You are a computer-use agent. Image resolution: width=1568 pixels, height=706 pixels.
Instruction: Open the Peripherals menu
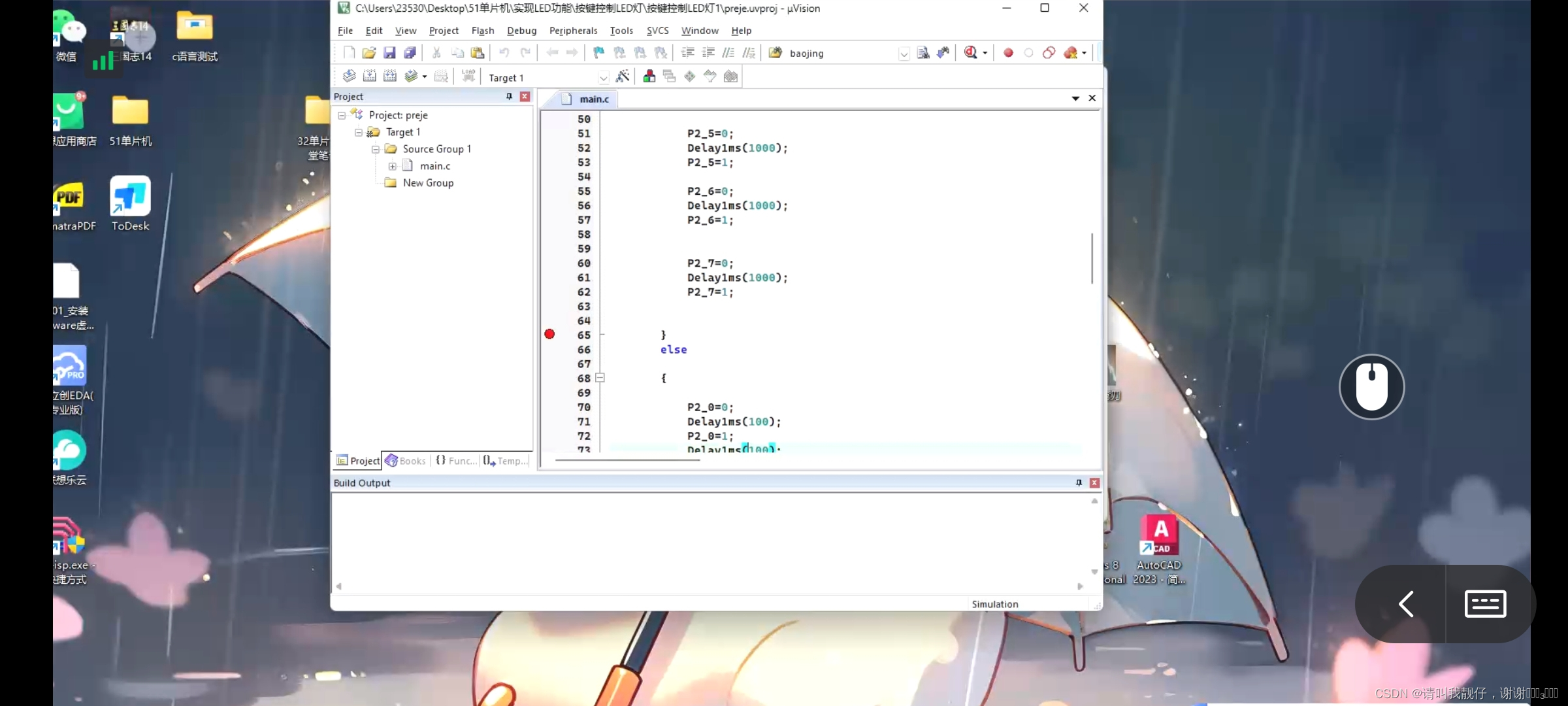(573, 31)
